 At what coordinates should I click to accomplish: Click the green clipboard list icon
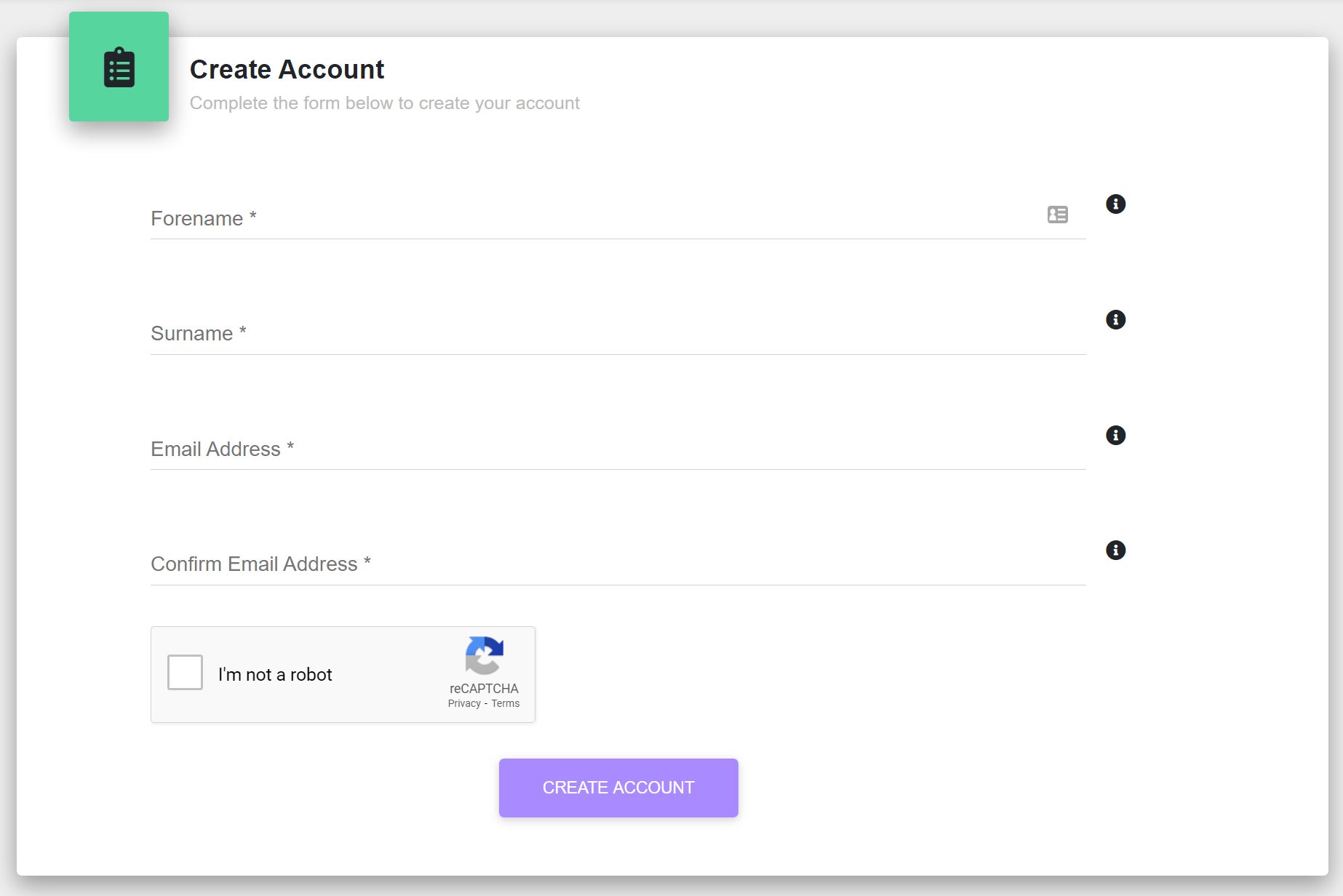pyautogui.click(x=119, y=67)
